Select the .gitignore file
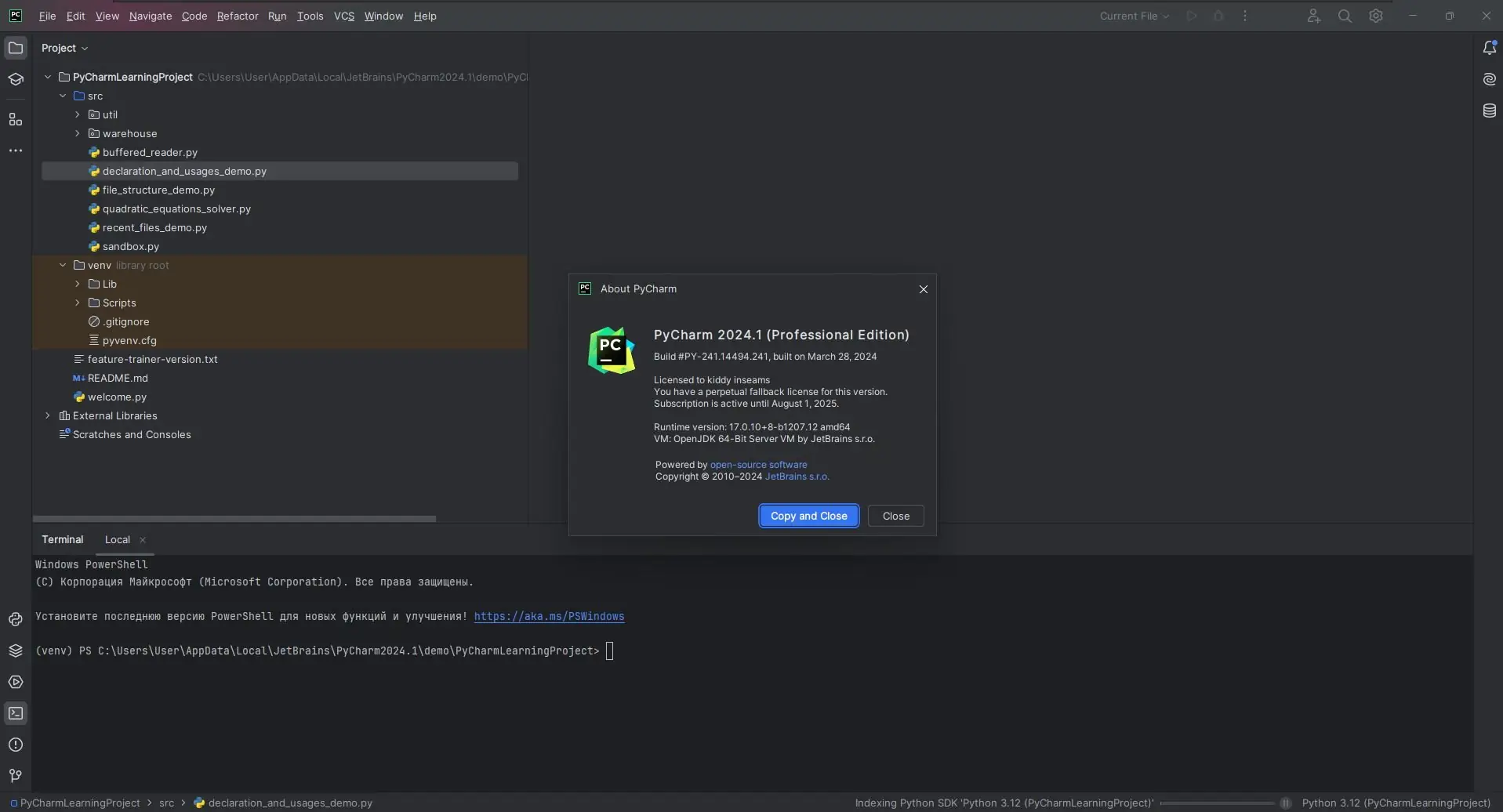Viewport: 1503px width, 812px height. pyautogui.click(x=118, y=321)
